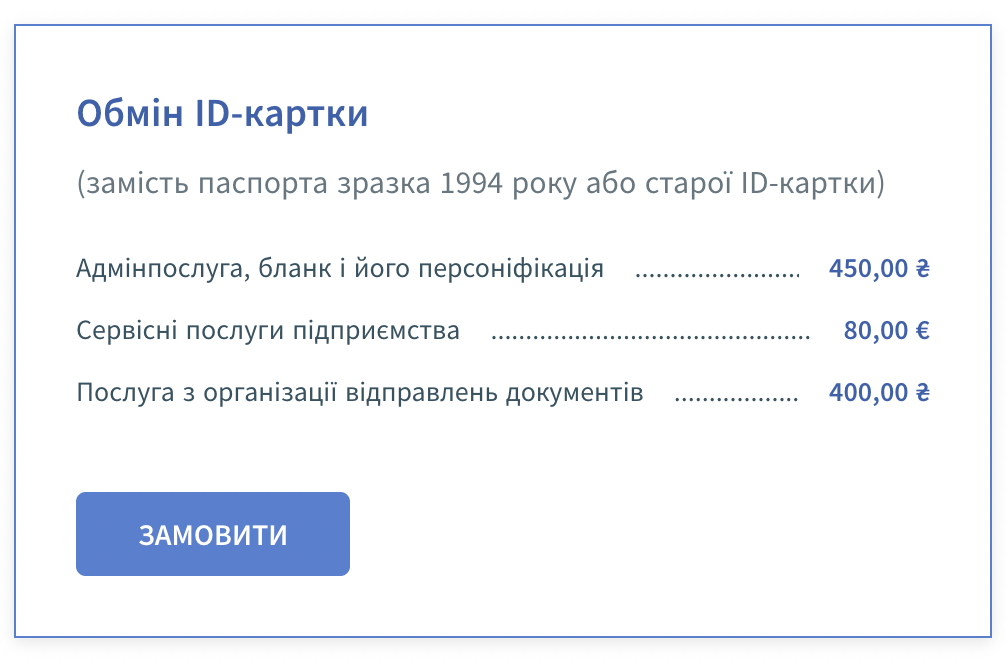Click the subtitle about the 1994 passport
1006x660 pixels.
481,183
